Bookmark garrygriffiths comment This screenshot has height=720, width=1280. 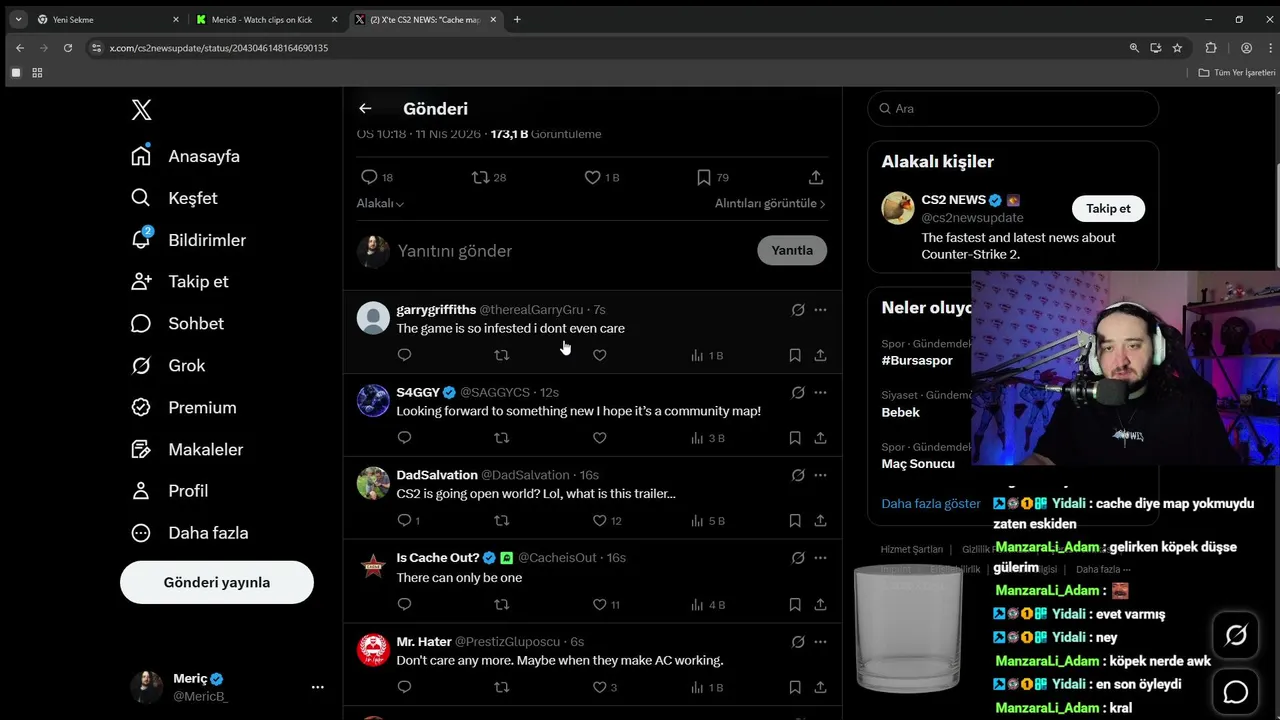click(795, 355)
